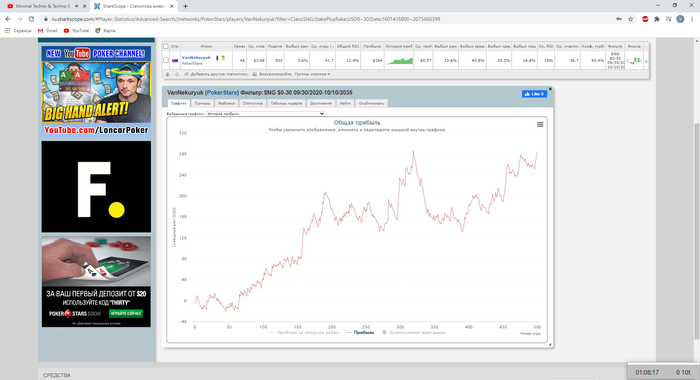Toggle Значительные выигрыши legend item
Viewport: 700px width, 380px height.
413,333
